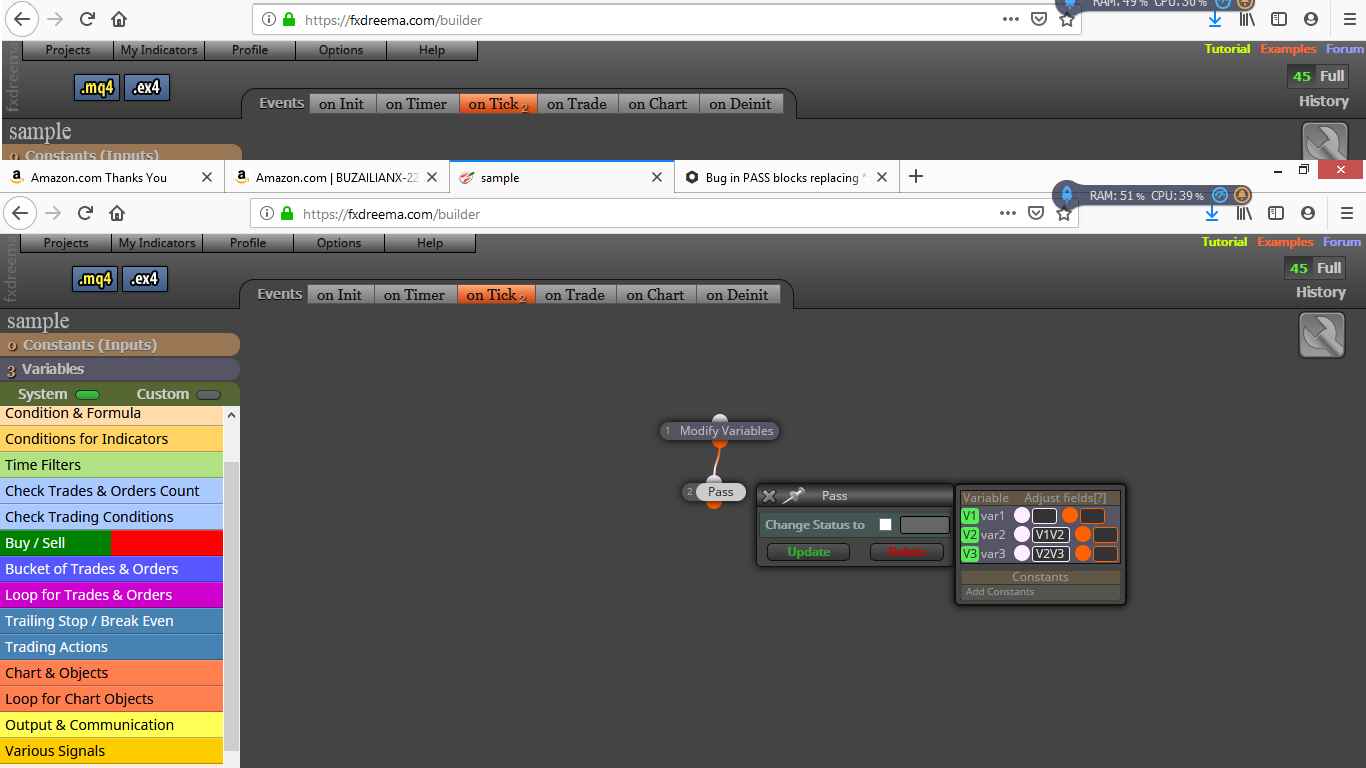Click the green Update button
This screenshot has width=1366, height=768.
click(808, 552)
